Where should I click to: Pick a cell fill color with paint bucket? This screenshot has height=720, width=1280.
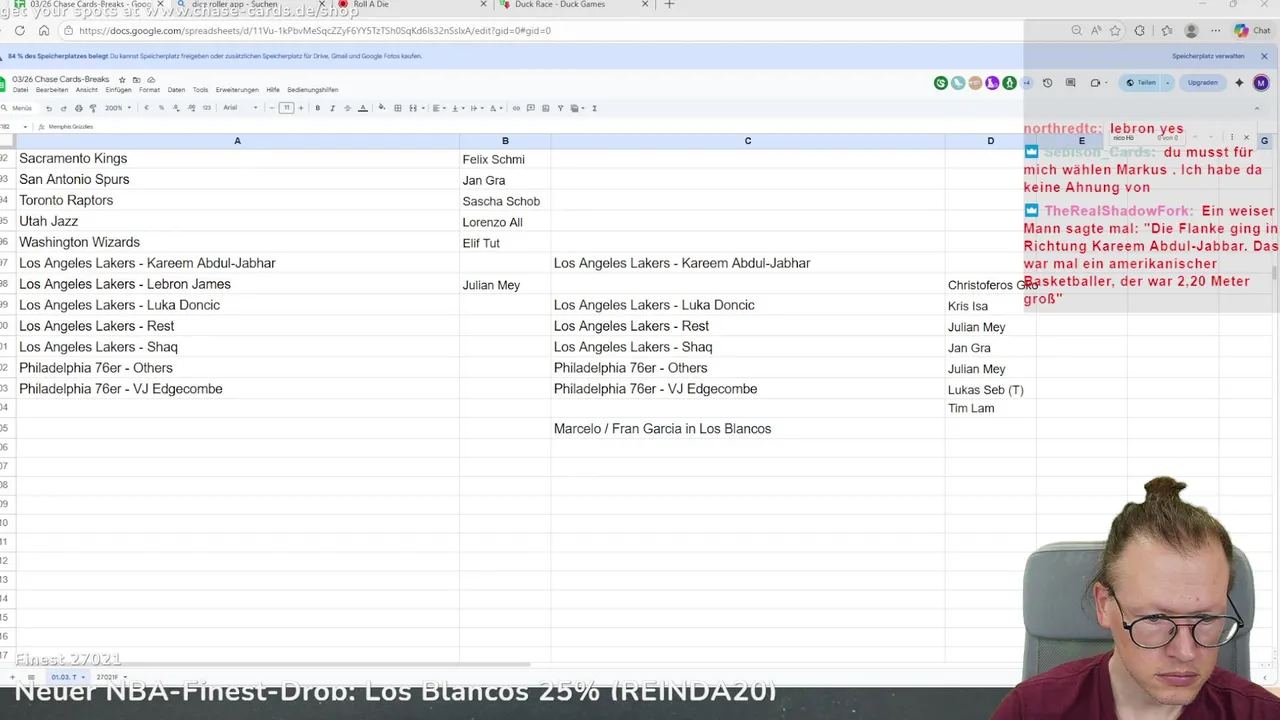tap(381, 107)
